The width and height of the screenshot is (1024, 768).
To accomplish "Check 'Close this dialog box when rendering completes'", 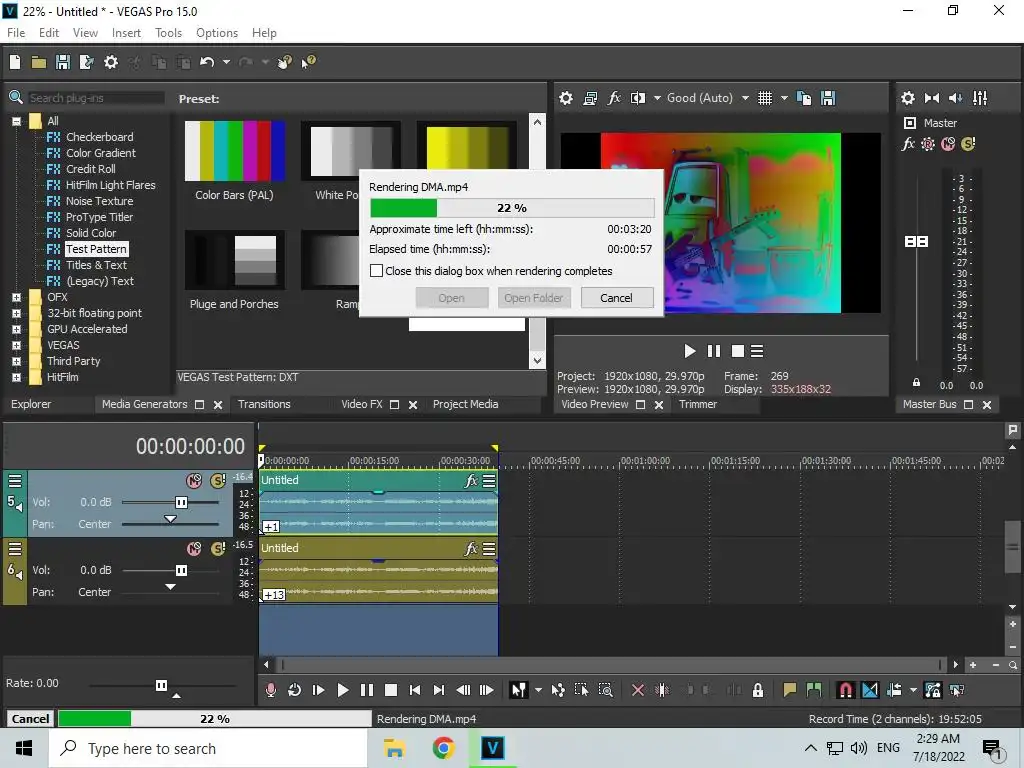I will (x=377, y=271).
